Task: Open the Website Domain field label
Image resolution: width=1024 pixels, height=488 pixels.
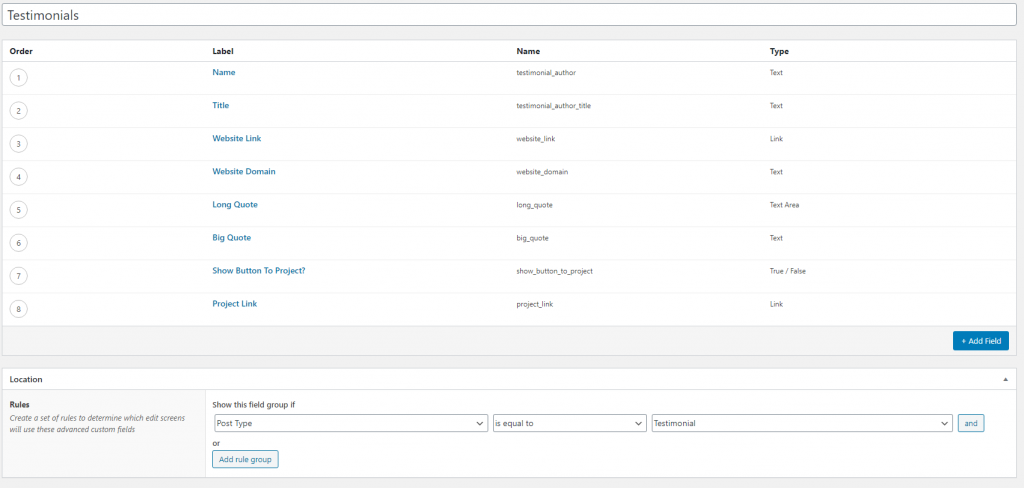Action: (x=244, y=171)
